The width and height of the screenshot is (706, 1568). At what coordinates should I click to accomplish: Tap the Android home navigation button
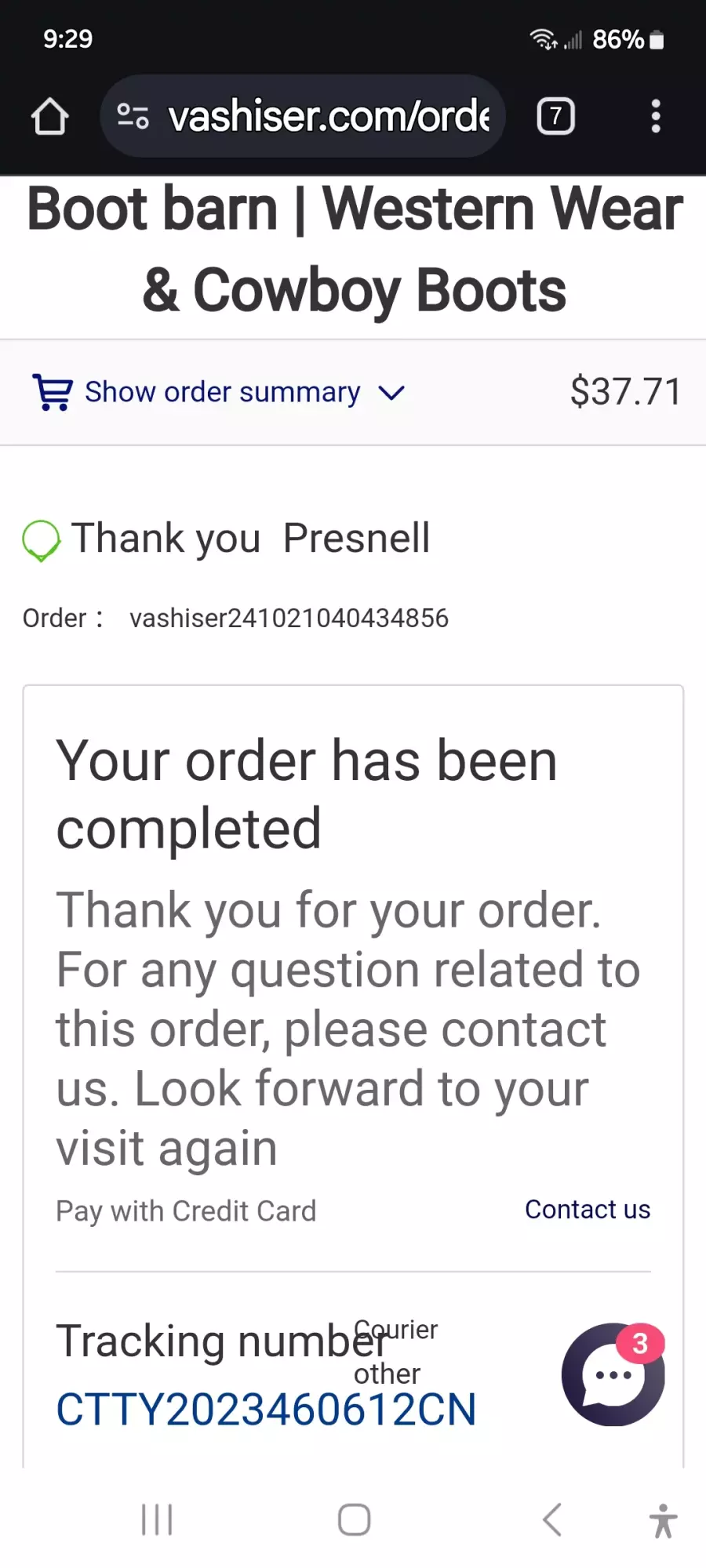pos(354,1519)
